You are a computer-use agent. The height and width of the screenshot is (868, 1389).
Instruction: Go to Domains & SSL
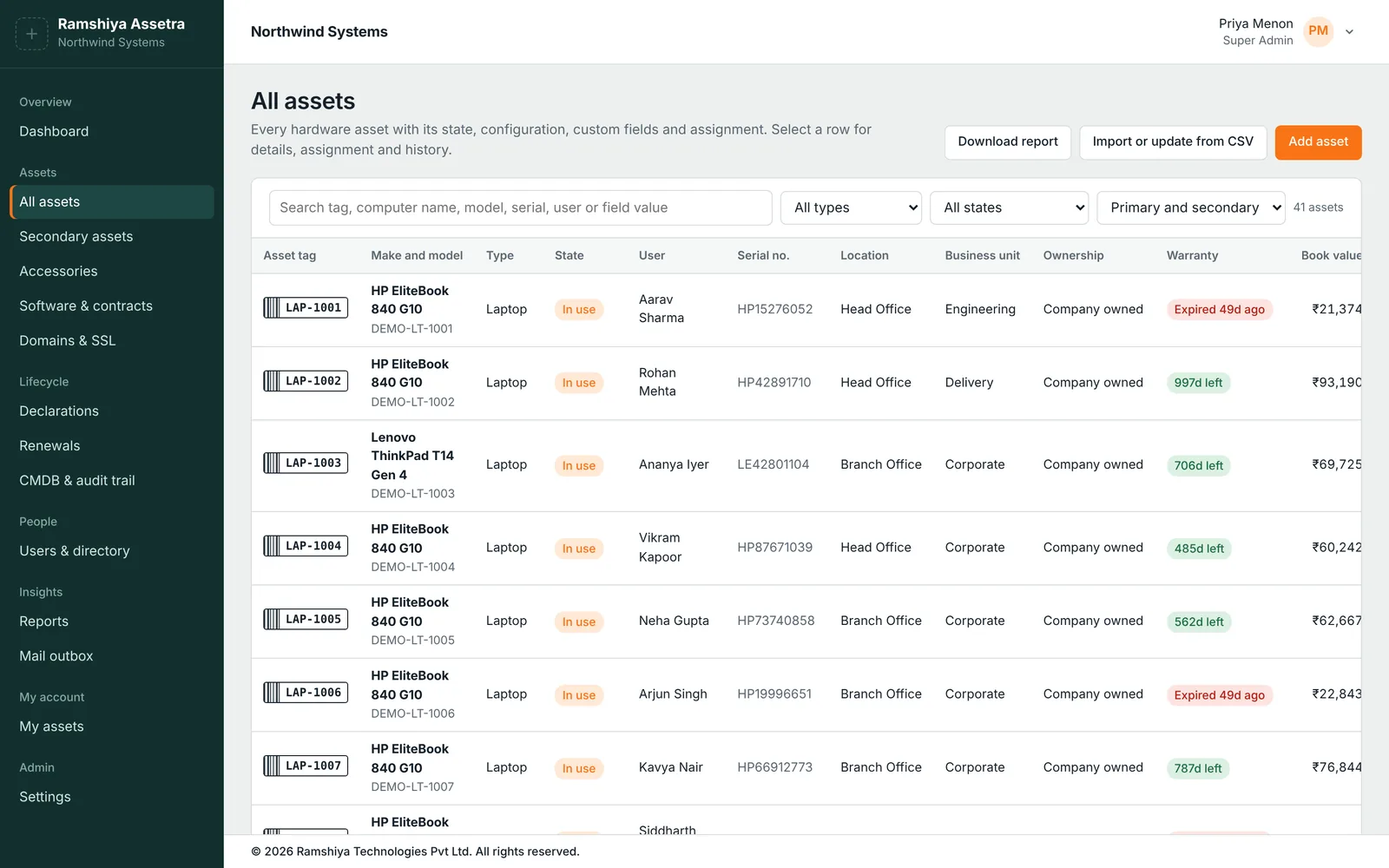111,340
